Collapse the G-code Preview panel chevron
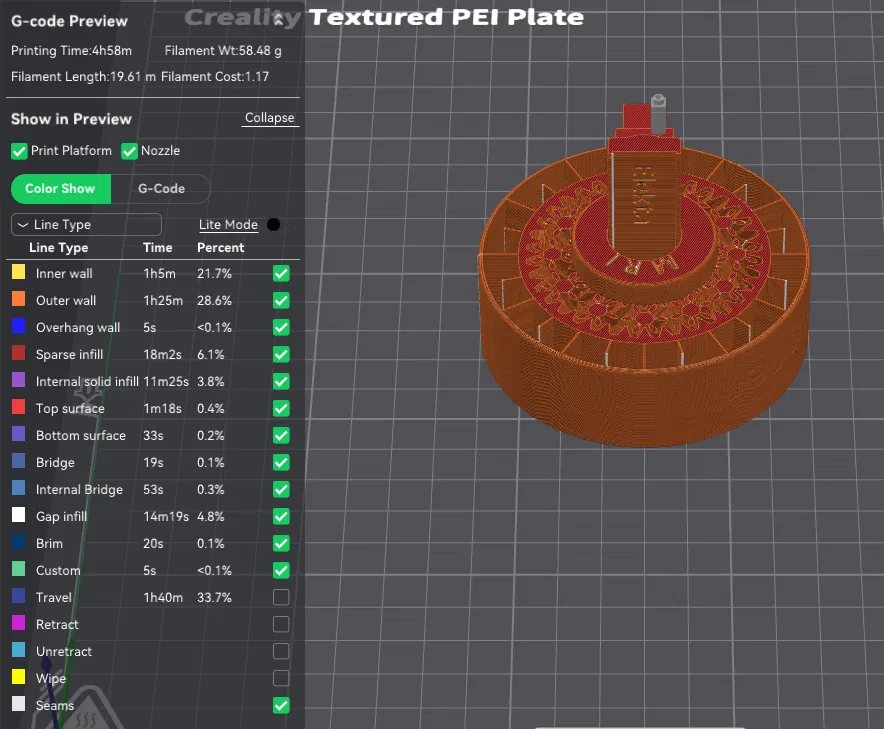Screen dimensions: 884x729 click(x=279, y=20)
